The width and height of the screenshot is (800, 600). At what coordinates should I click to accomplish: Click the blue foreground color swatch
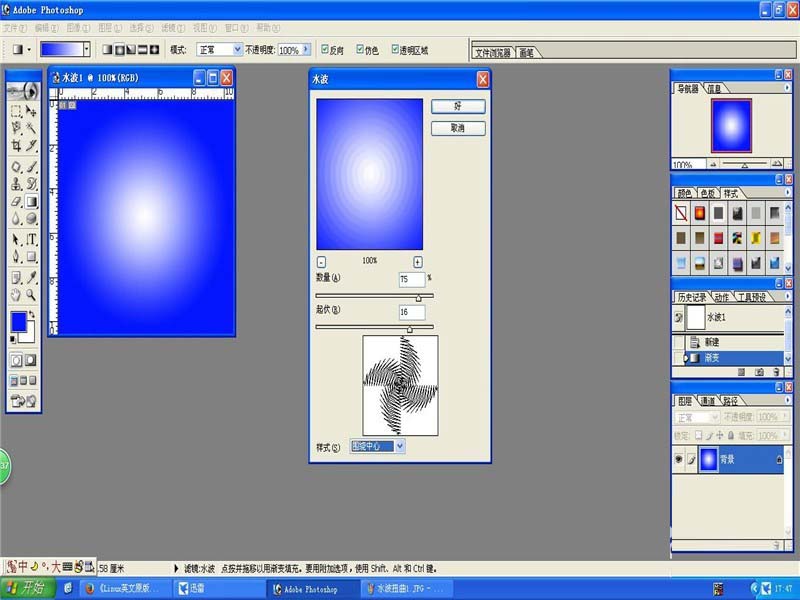[x=19, y=322]
